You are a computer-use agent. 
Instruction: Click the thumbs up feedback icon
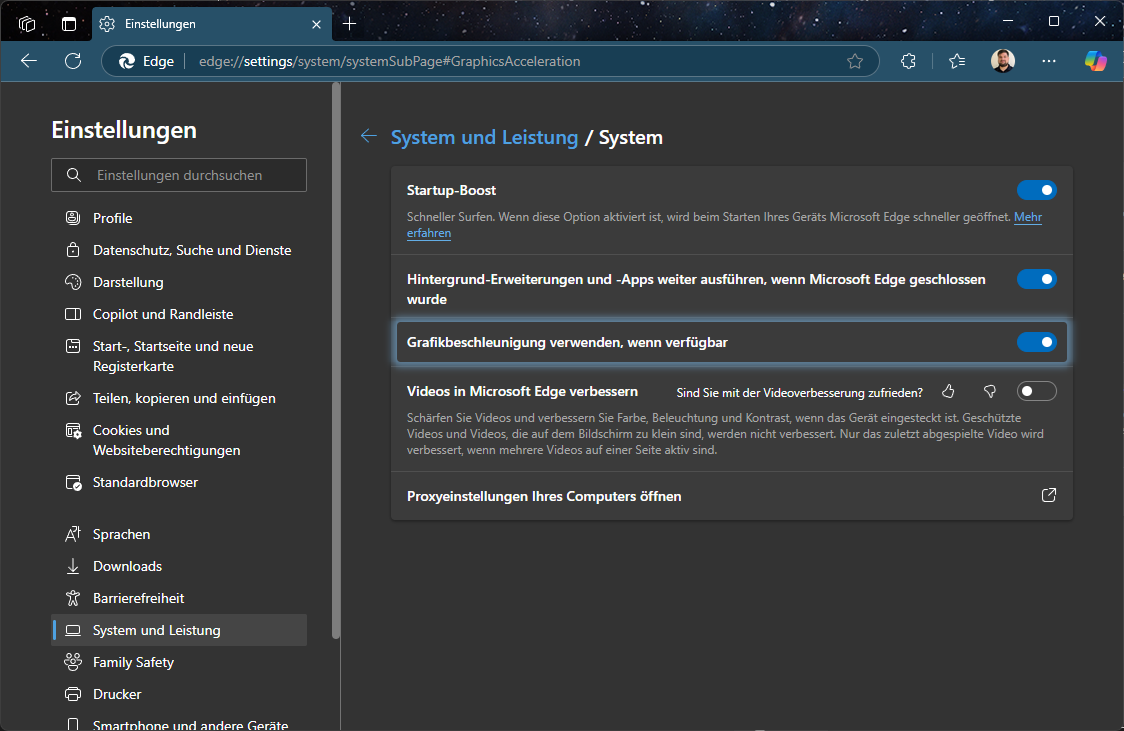pyautogui.click(x=948, y=391)
